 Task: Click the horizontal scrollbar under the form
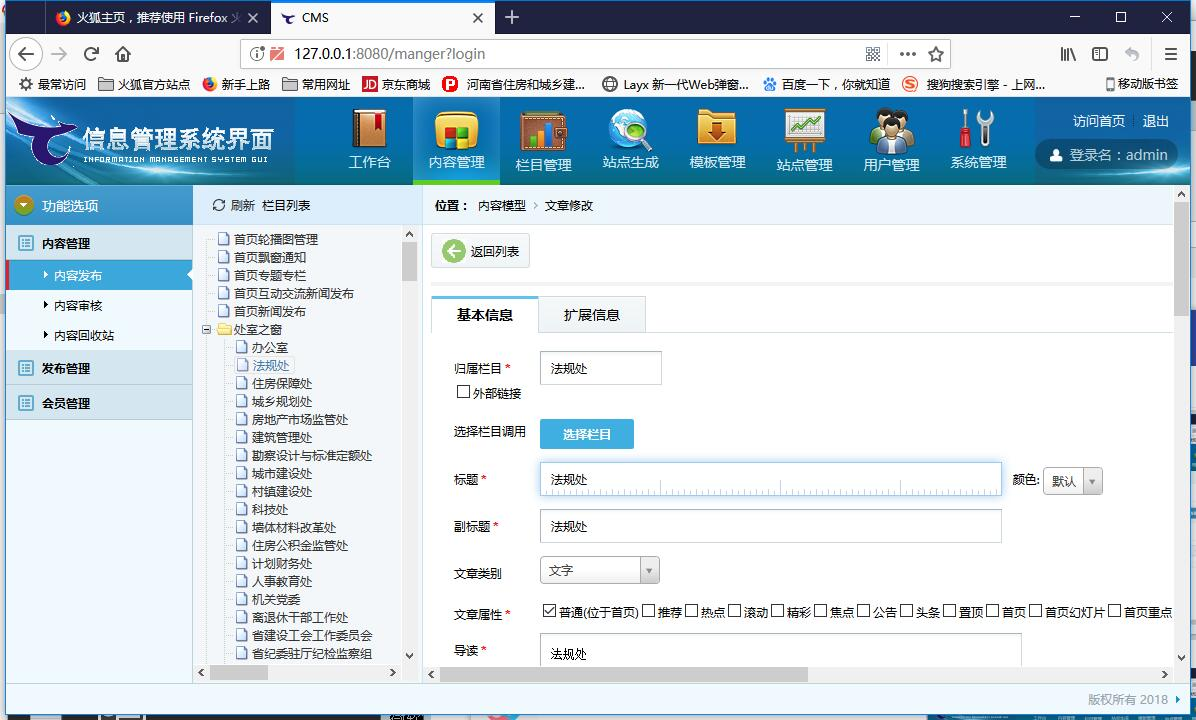pyautogui.click(x=622, y=674)
